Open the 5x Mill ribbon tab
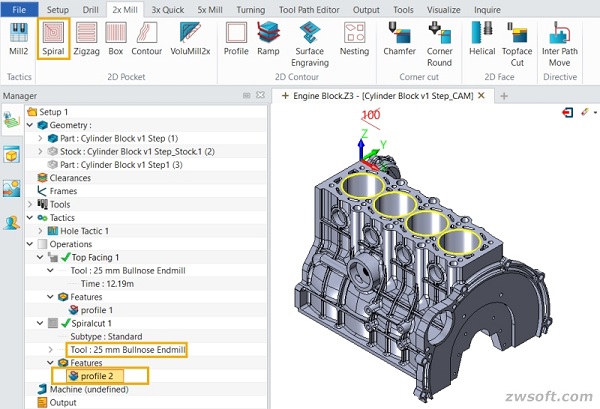This screenshot has width=600, height=409. pyautogui.click(x=210, y=10)
